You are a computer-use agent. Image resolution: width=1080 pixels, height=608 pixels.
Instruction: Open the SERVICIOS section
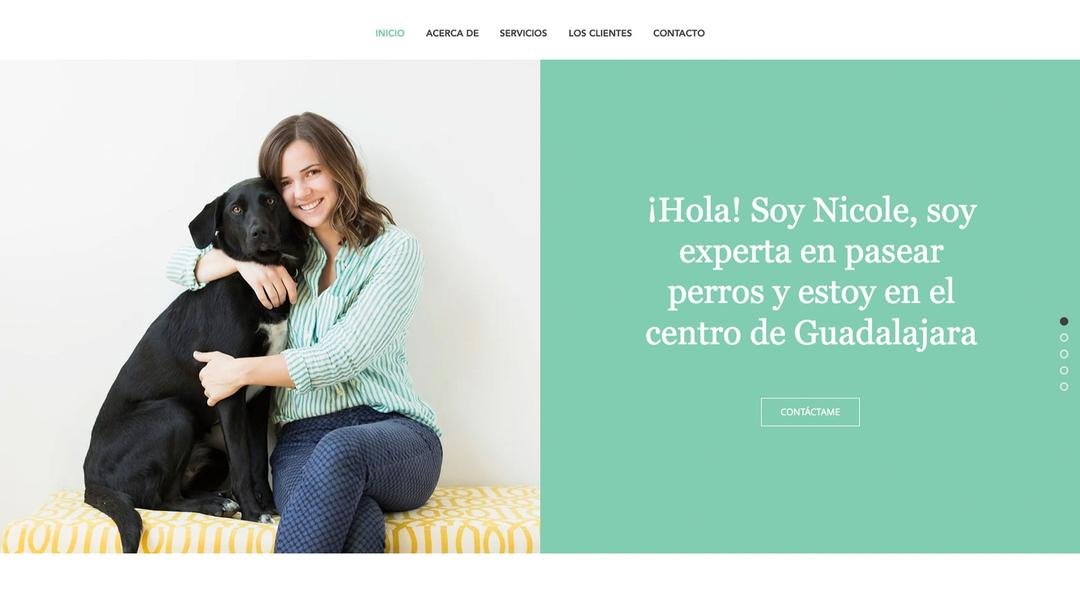tap(523, 33)
